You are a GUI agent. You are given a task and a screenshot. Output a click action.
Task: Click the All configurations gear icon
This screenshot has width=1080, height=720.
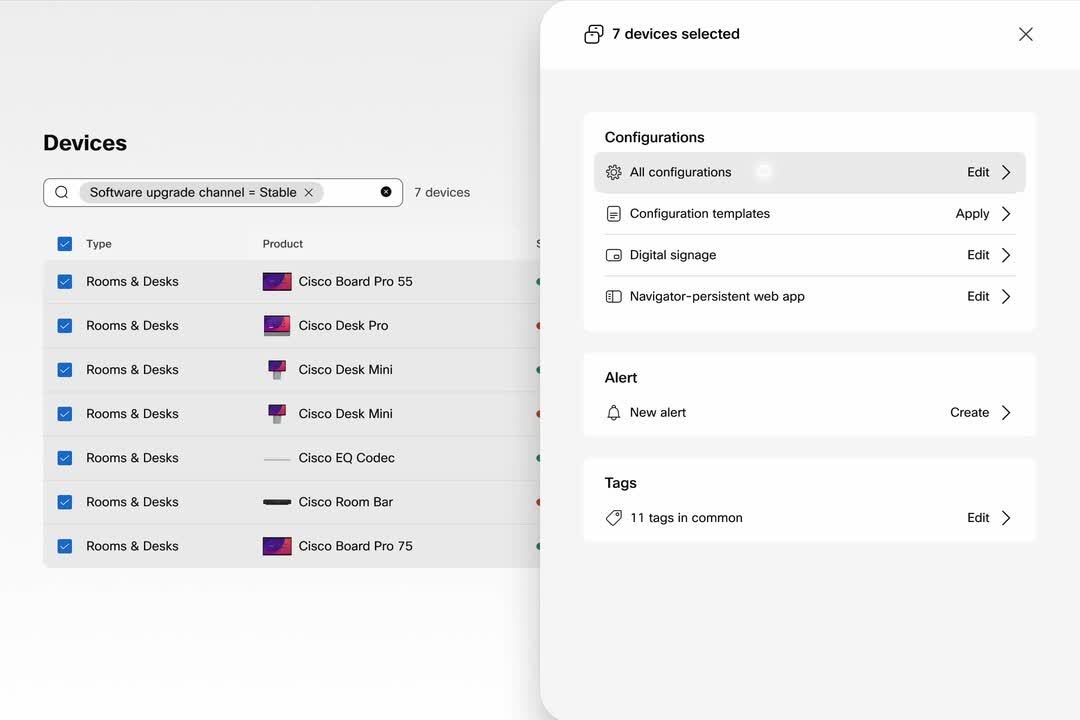[x=613, y=172]
